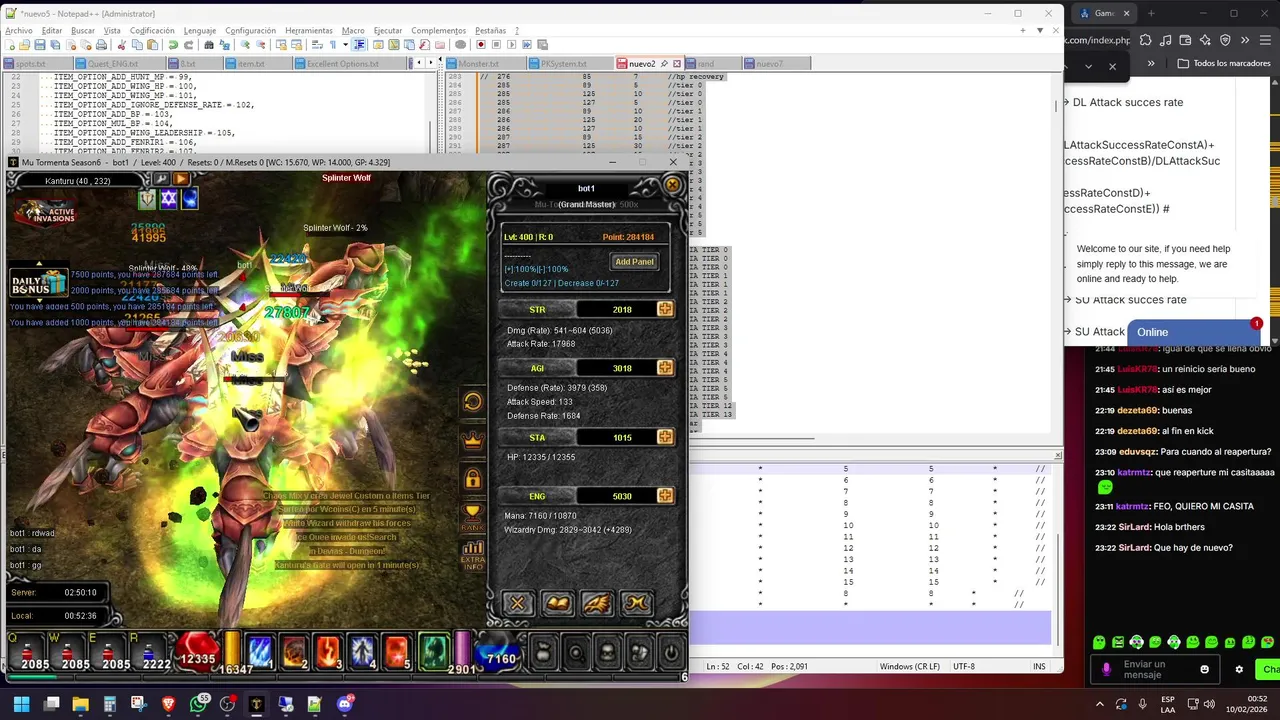Open the Extra Info chart button
Screen dimensions: 1280x720
click(x=472, y=555)
